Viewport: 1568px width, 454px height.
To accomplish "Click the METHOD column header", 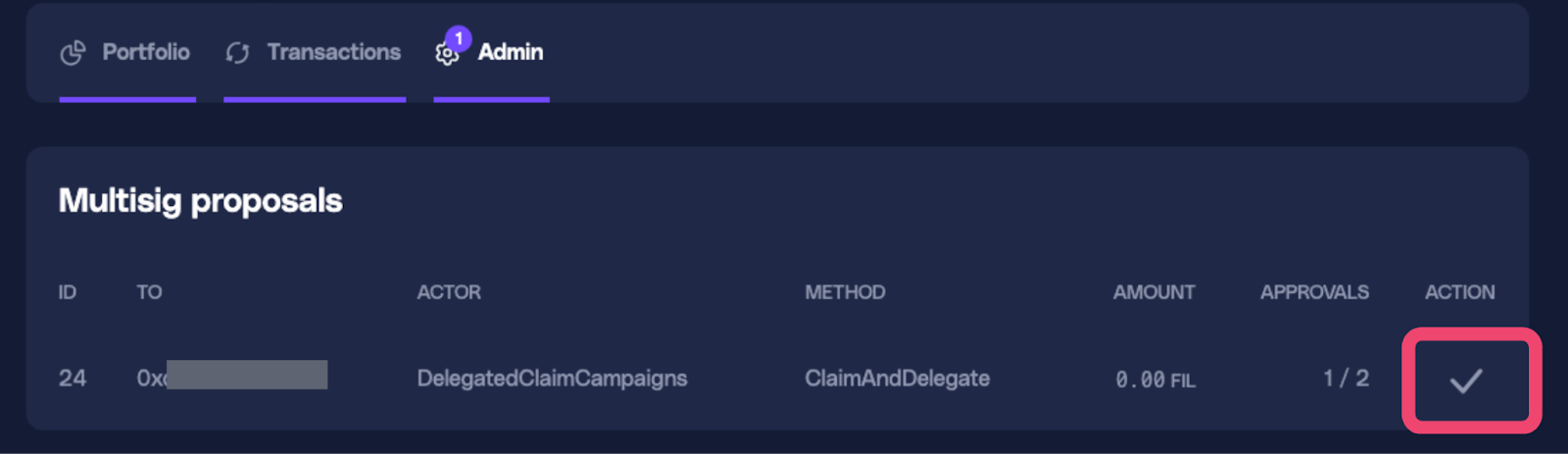I will click(845, 292).
